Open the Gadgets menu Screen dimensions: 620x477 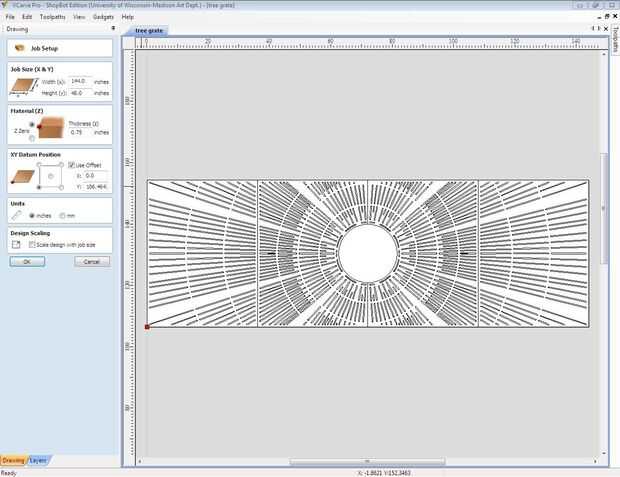pyautogui.click(x=103, y=17)
